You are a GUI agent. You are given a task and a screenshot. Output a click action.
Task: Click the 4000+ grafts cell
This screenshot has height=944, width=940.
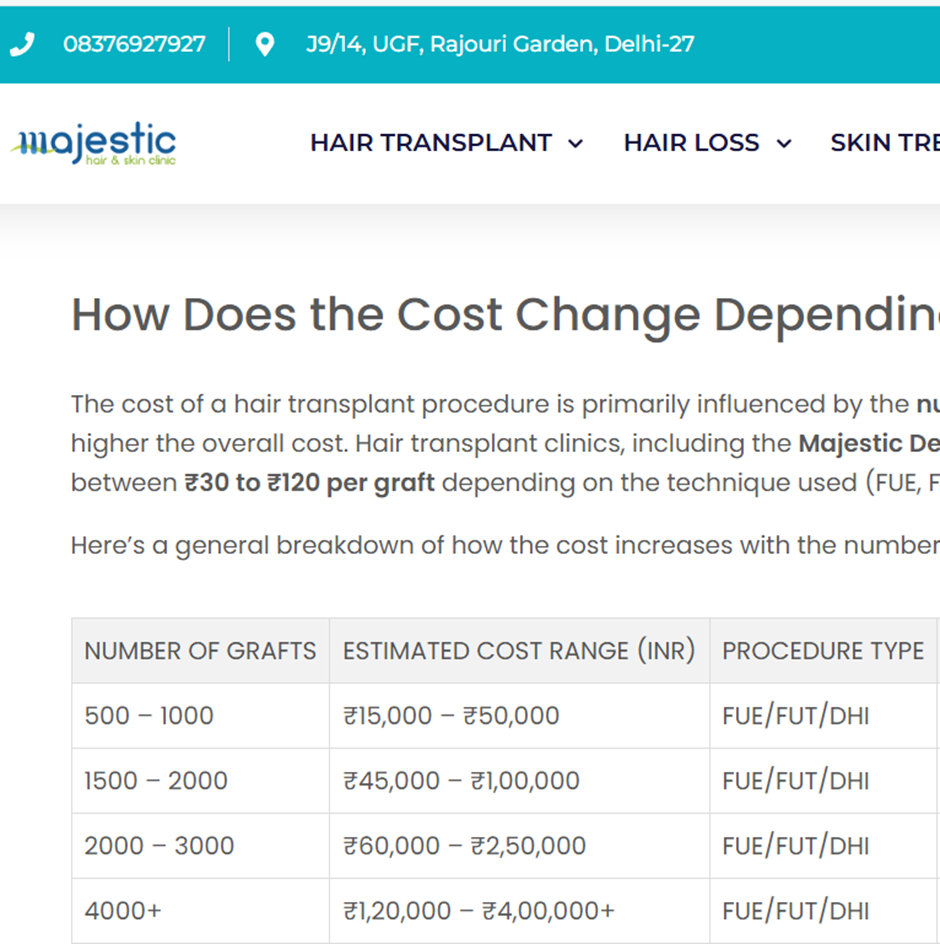[123, 911]
